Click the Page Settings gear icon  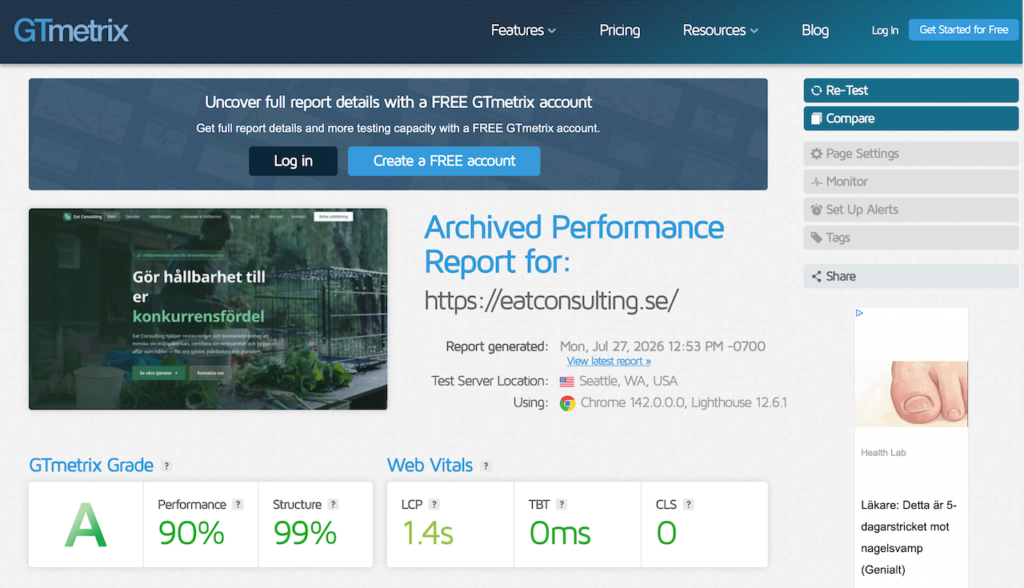click(x=816, y=154)
